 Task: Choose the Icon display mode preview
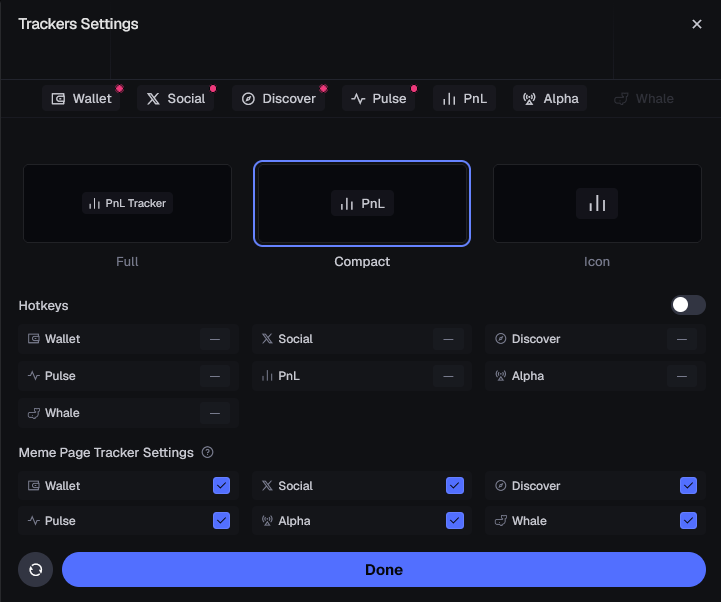tap(597, 203)
